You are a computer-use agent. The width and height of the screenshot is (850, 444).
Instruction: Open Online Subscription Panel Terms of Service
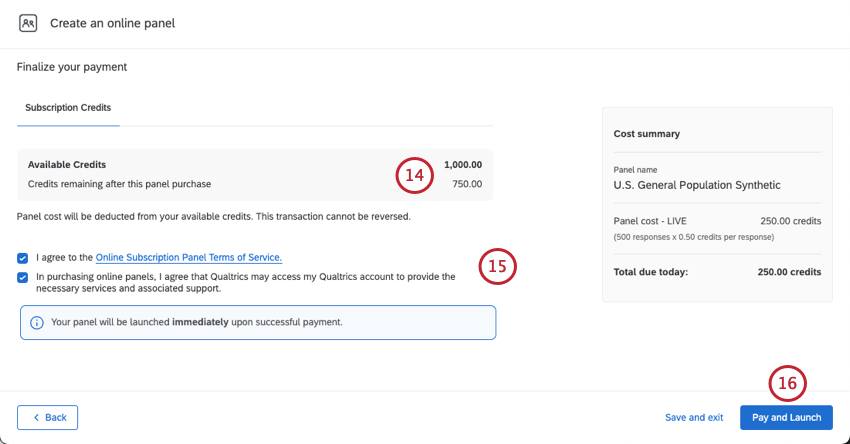(189, 258)
